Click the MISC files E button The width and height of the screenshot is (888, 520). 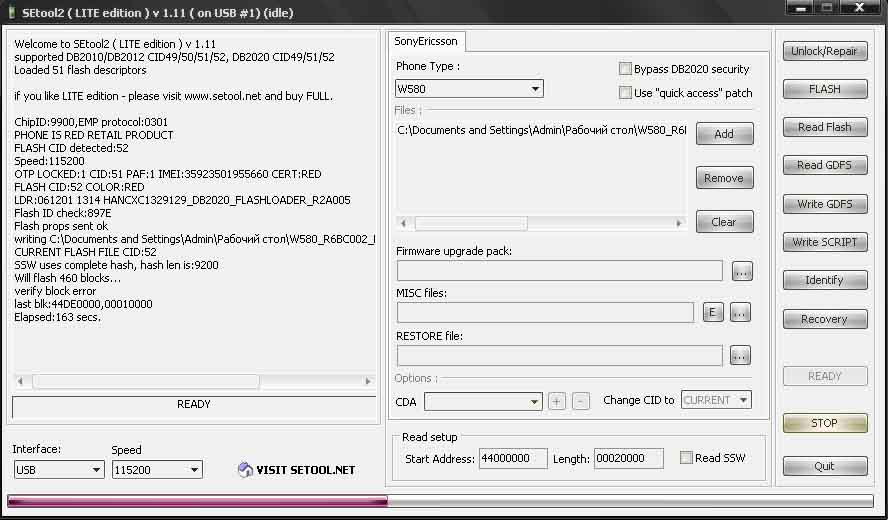click(x=713, y=312)
